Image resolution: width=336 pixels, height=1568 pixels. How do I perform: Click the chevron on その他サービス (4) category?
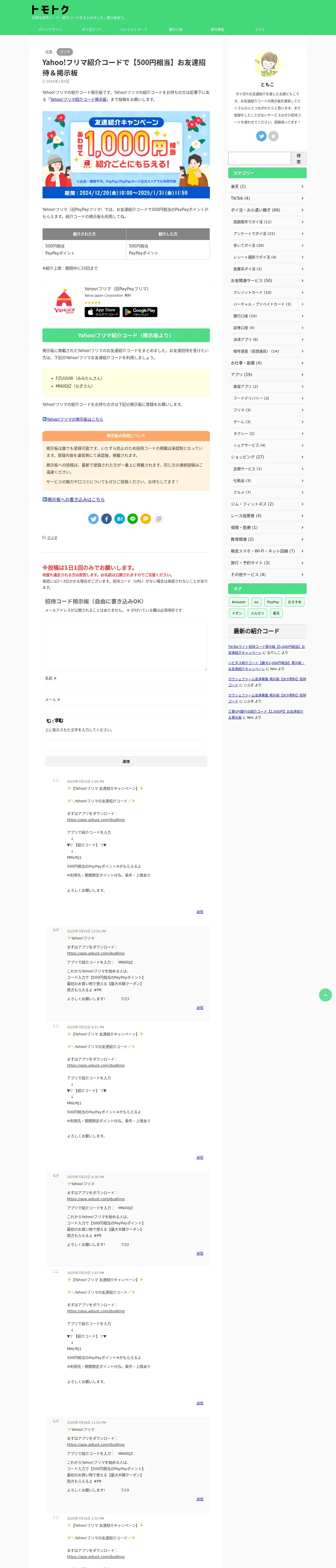tap(303, 575)
